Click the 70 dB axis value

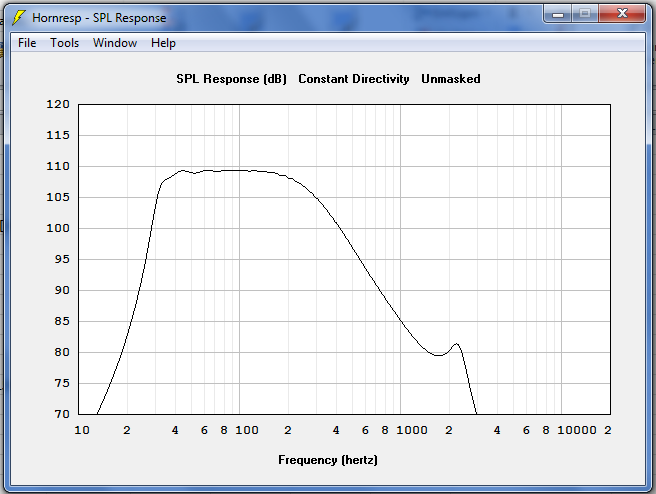point(62,414)
